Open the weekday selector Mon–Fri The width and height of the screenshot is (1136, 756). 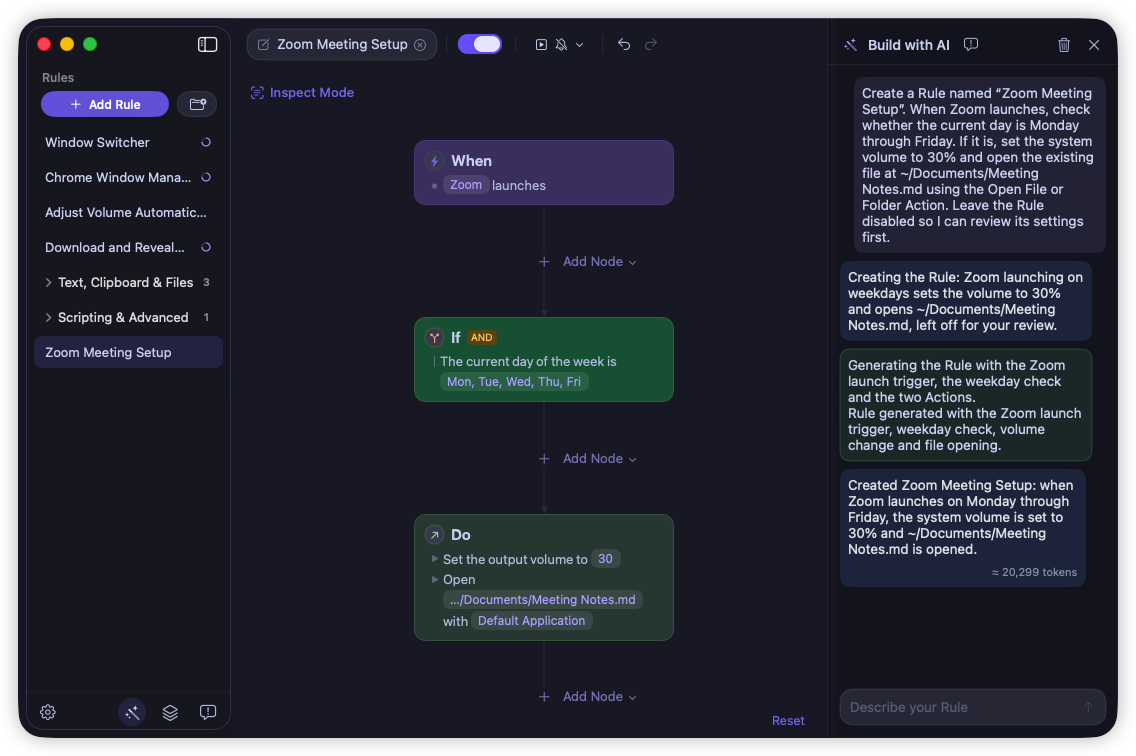[x=514, y=382]
